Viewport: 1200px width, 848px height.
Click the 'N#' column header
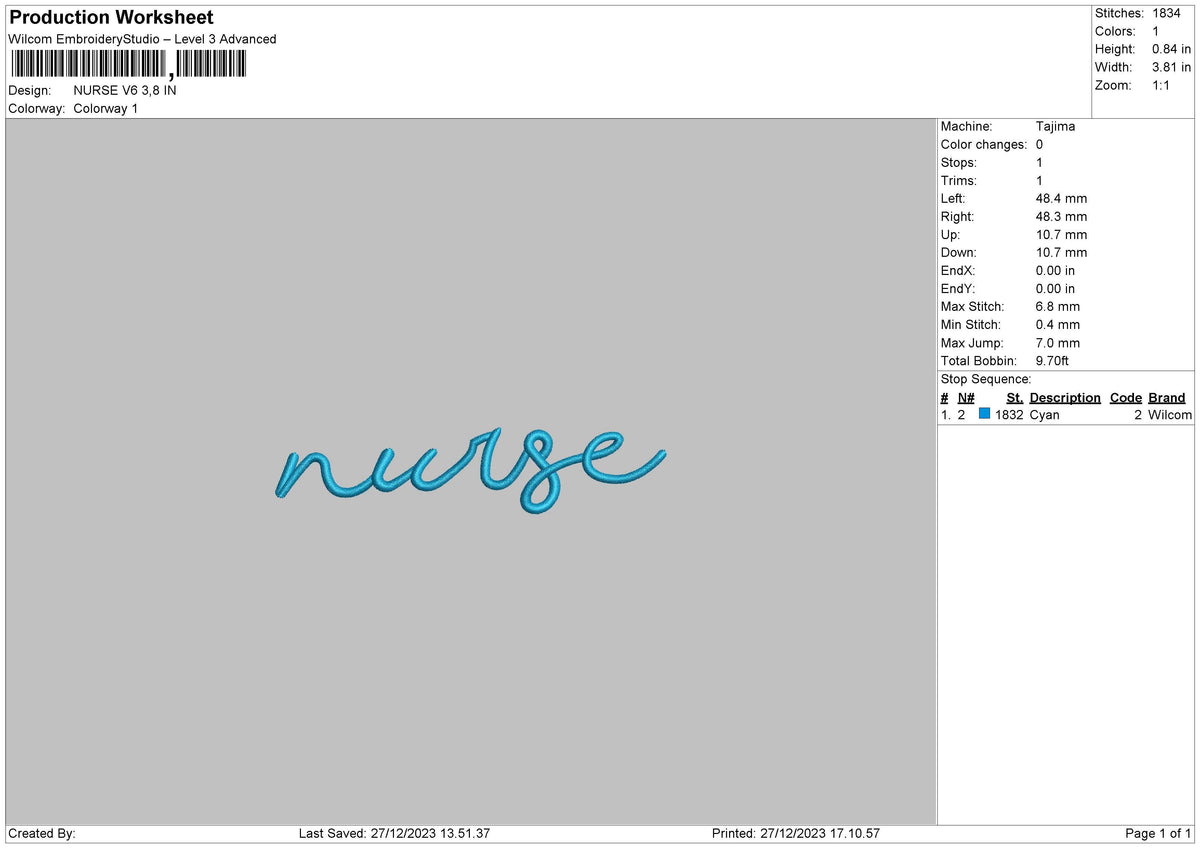(x=966, y=397)
